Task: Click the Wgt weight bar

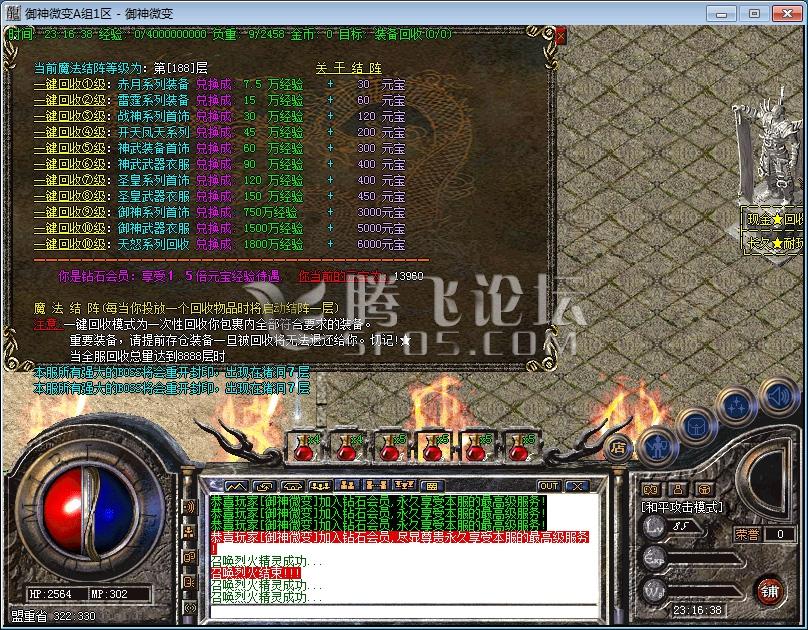Action: point(694,590)
